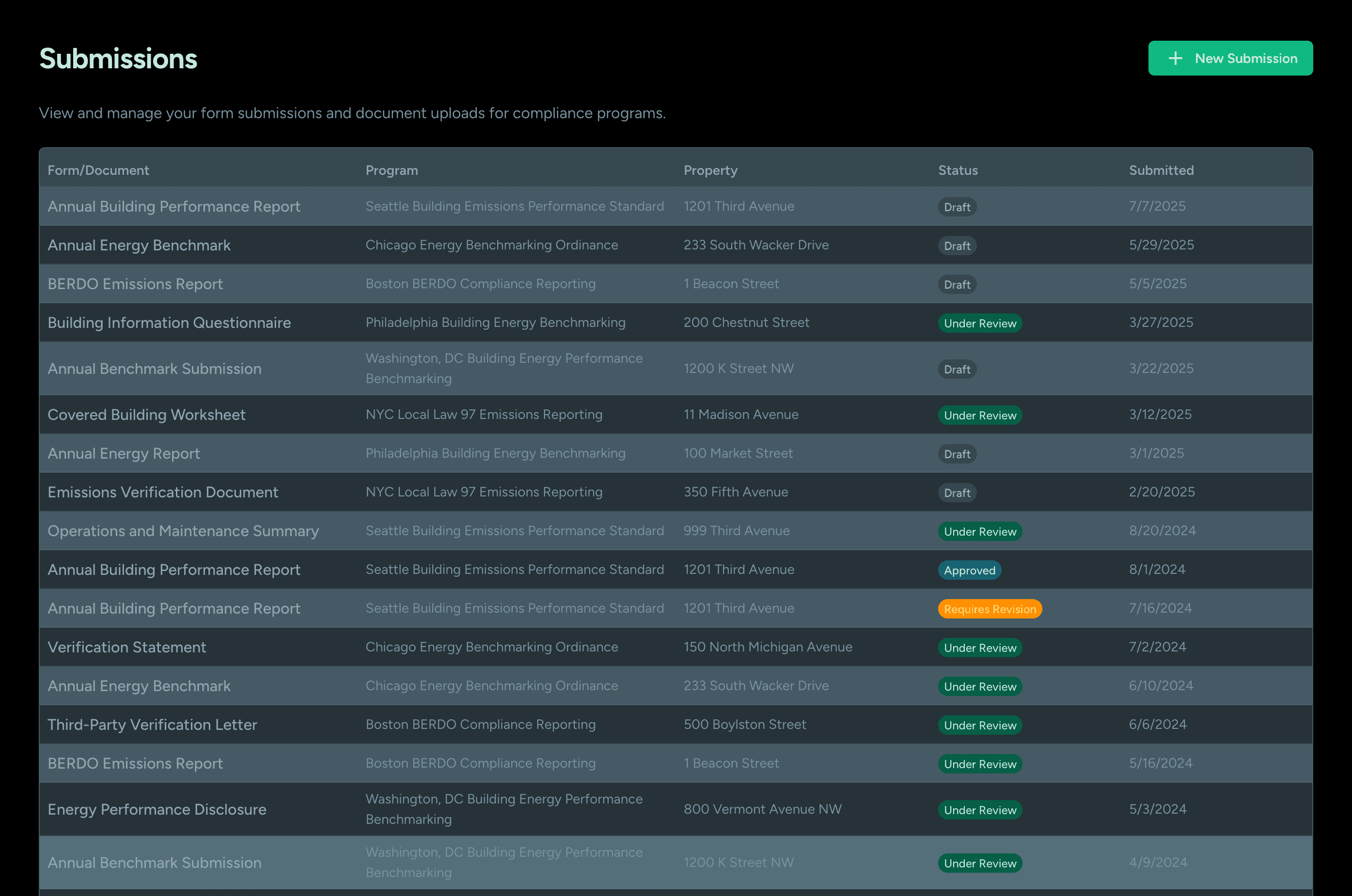Click the Status column header
Screen dimensions: 1352x896
(958, 170)
